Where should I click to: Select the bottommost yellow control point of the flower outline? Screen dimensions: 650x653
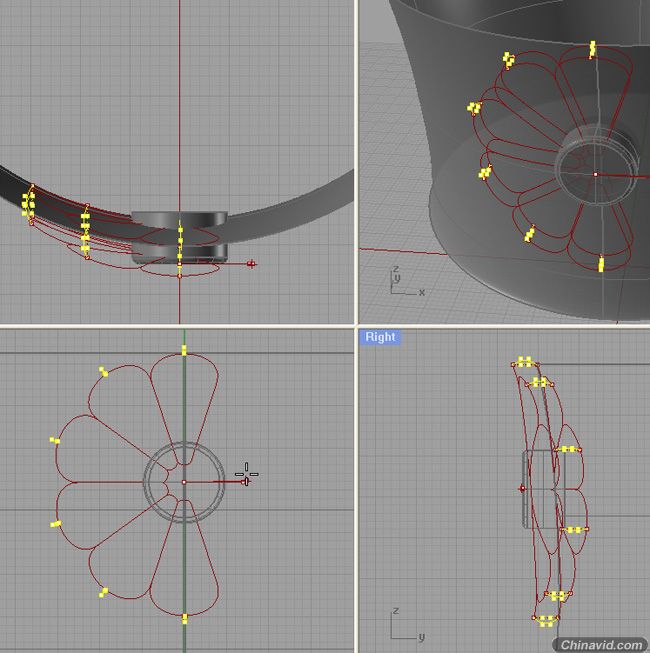coord(185,619)
